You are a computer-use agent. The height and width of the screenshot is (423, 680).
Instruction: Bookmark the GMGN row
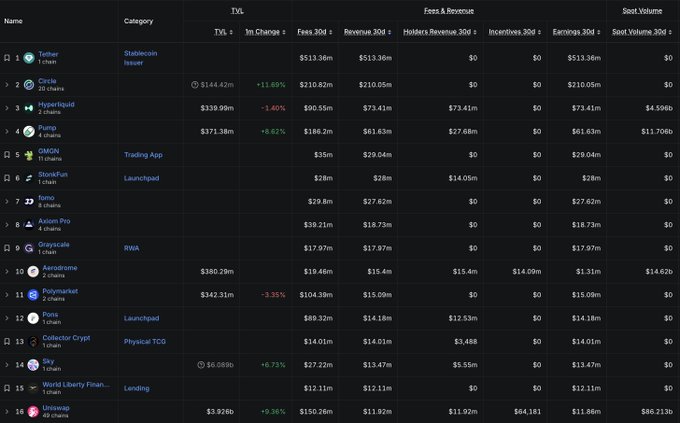pos(7,155)
